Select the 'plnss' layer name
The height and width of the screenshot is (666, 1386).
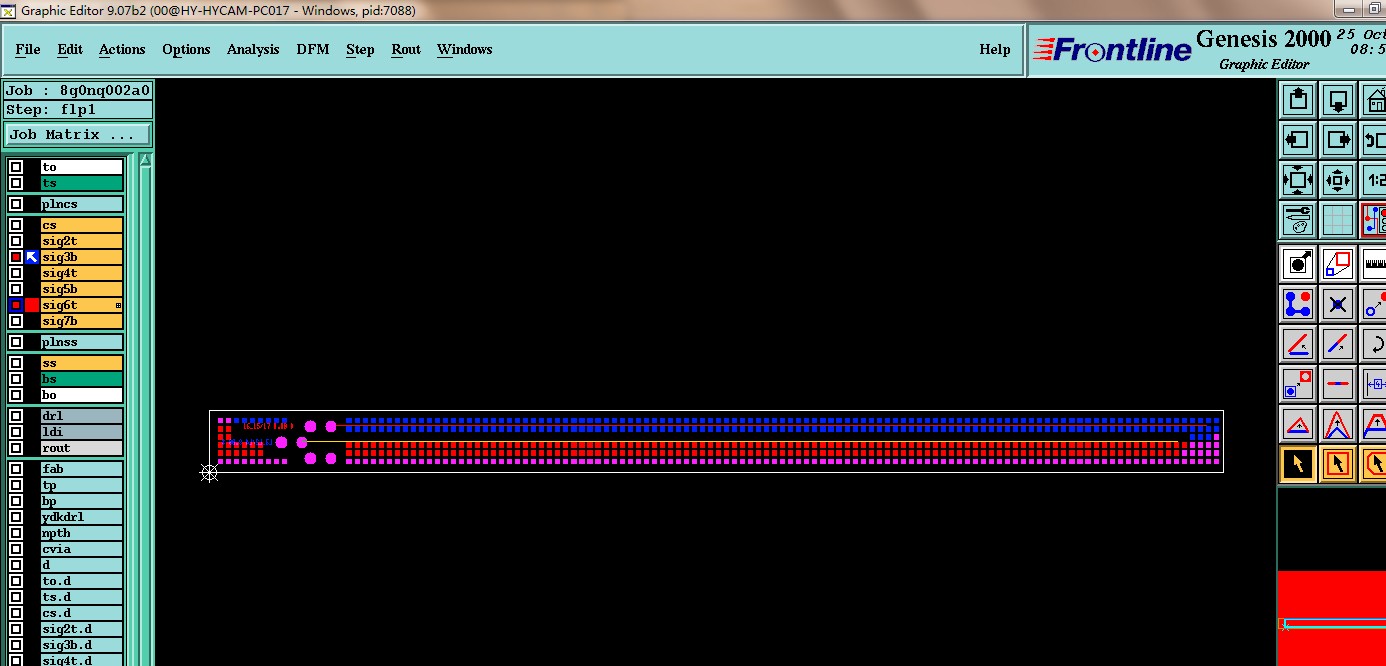click(x=81, y=342)
